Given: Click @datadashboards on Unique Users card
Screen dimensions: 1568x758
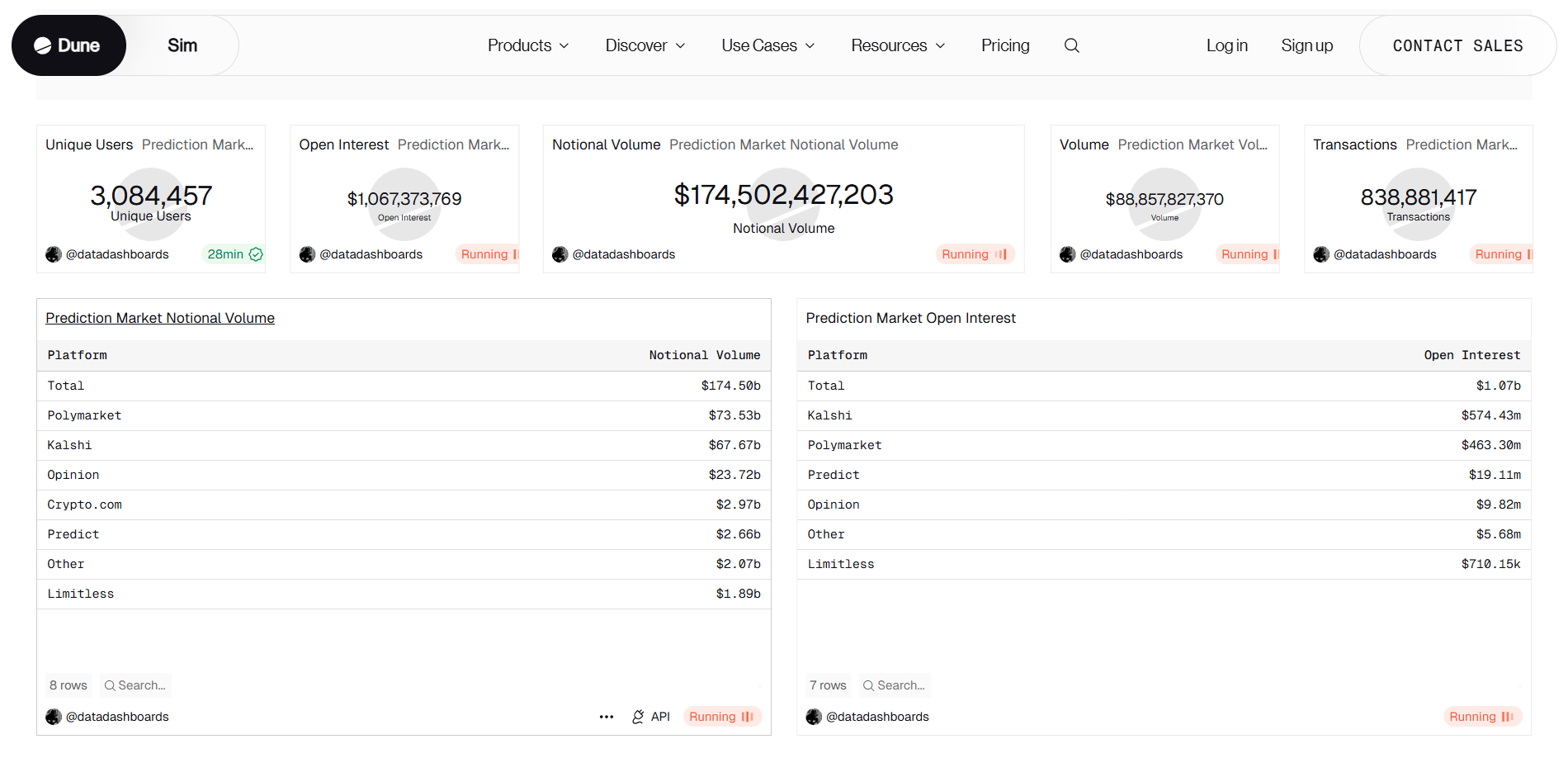Looking at the screenshot, I should pos(117,254).
